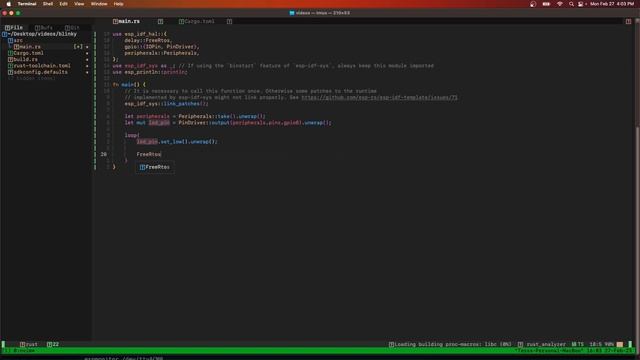The width and height of the screenshot is (640, 360).
Task: Open the Window menu
Action: 99,4
